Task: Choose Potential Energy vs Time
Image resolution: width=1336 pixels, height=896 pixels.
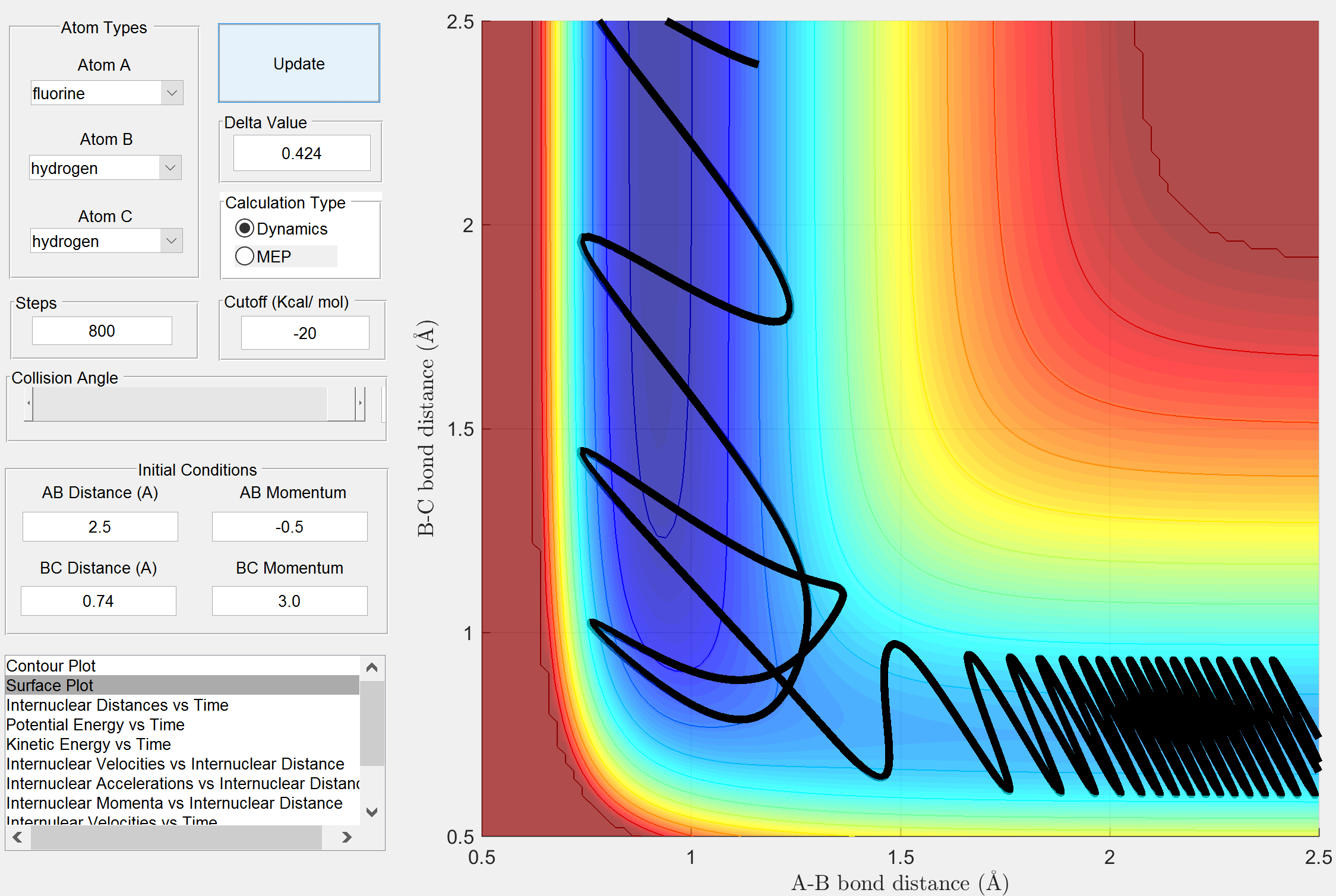Action: point(95,724)
